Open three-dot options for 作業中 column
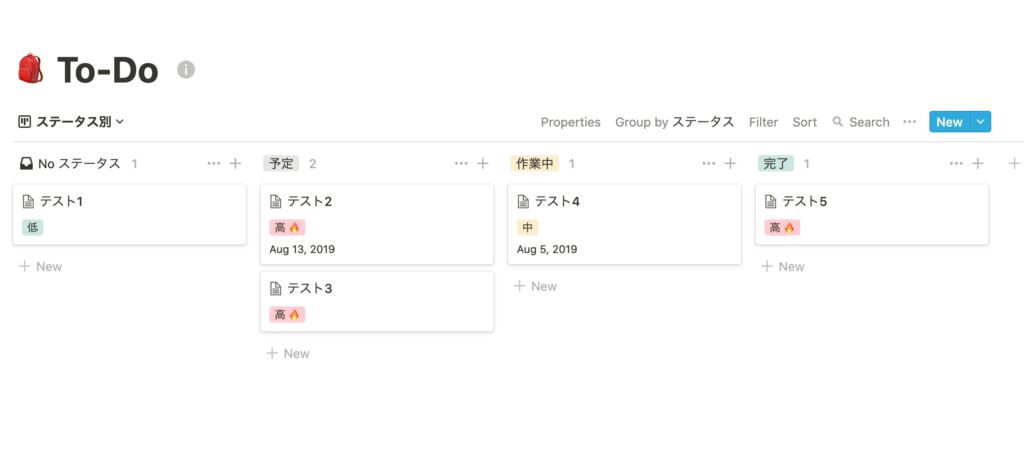Image resolution: width=1024 pixels, height=454 pixels. click(709, 163)
